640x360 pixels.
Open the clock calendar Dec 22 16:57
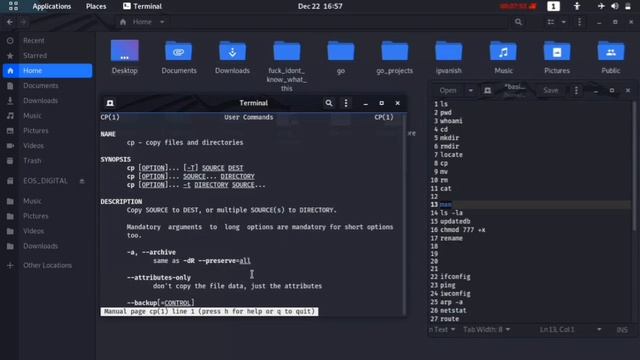320,6
